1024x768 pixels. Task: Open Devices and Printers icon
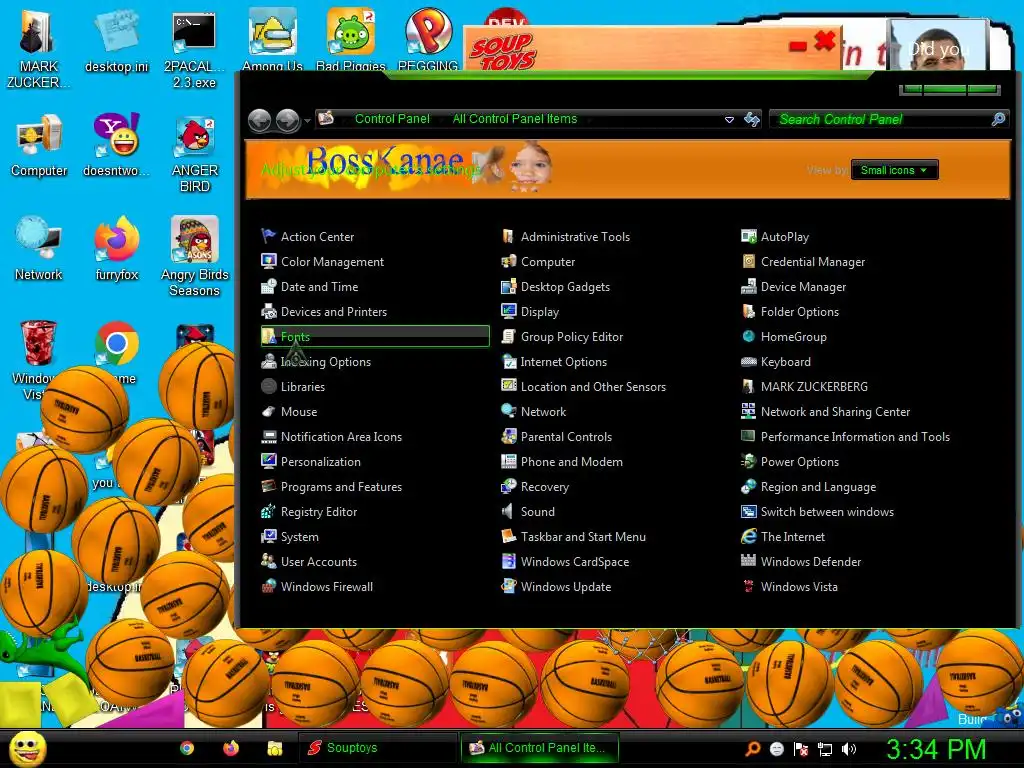click(268, 312)
